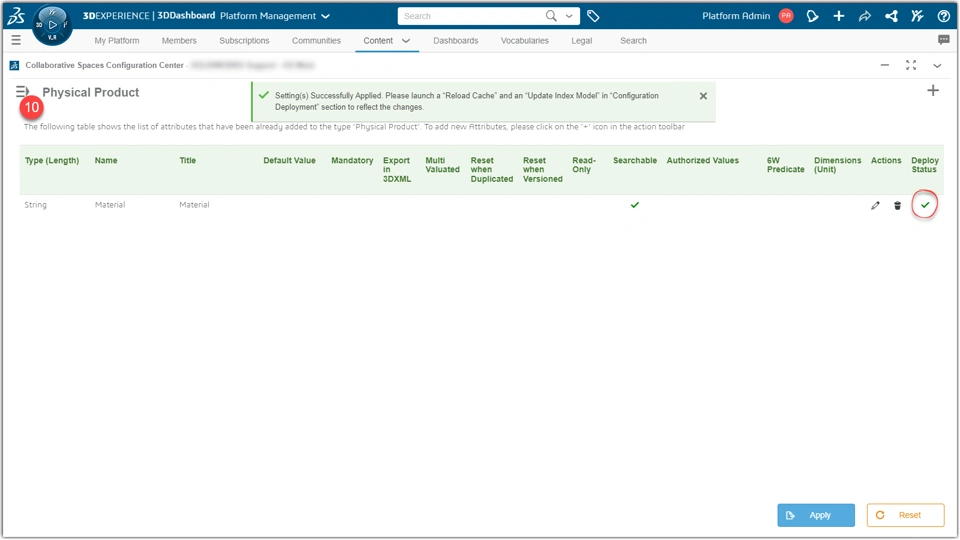The height and width of the screenshot is (540, 960).
Task: Open the Vocabularies tab
Action: click(x=525, y=40)
